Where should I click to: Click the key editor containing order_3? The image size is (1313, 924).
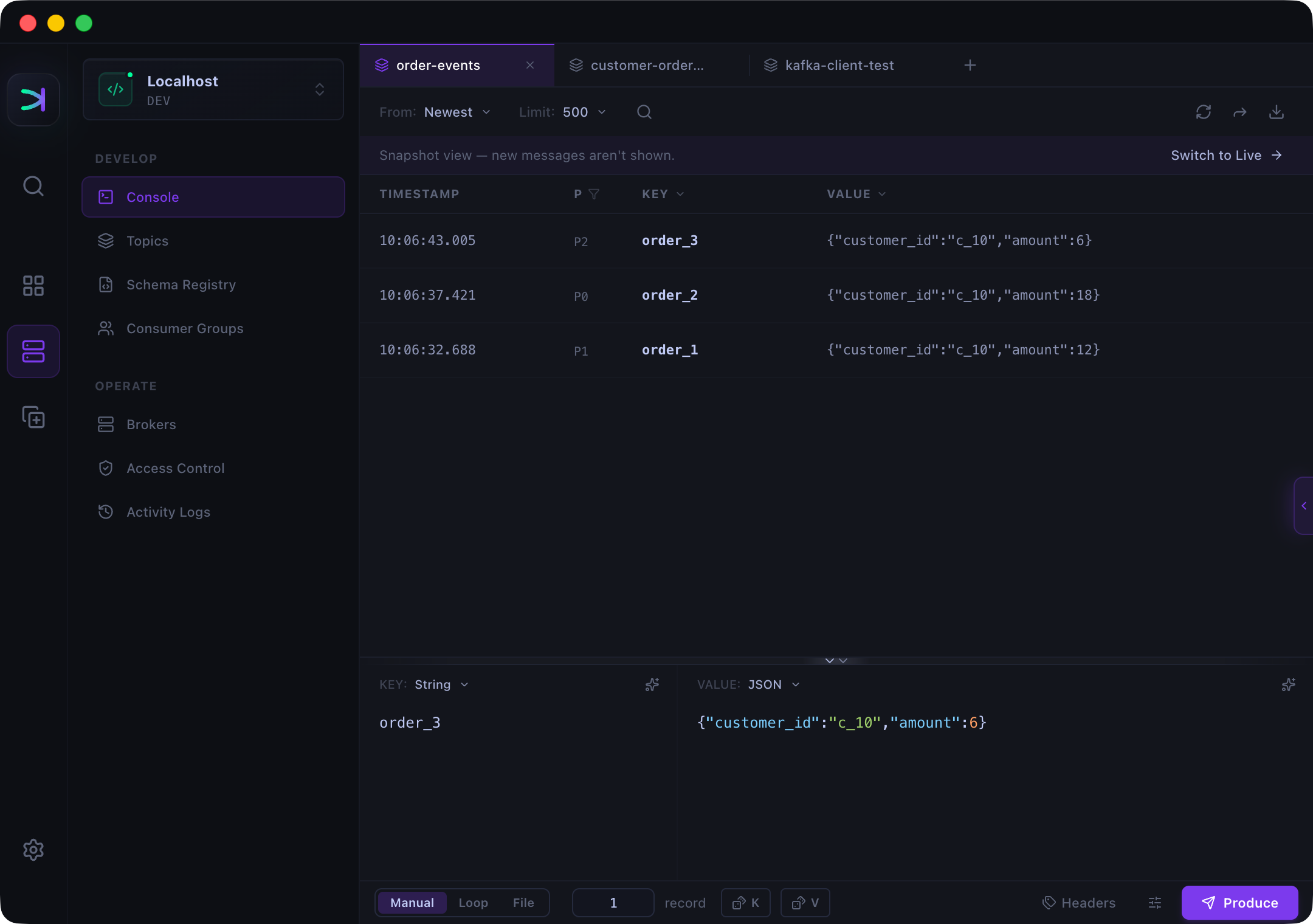click(x=410, y=723)
